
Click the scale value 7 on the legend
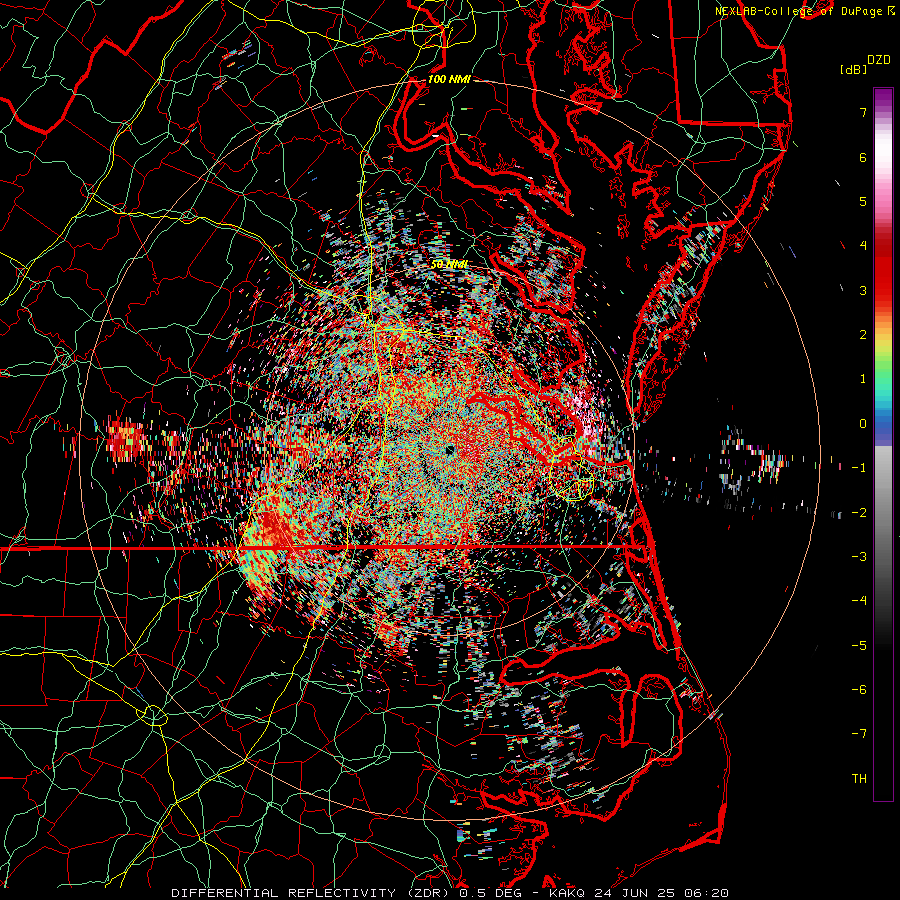[x=863, y=112]
